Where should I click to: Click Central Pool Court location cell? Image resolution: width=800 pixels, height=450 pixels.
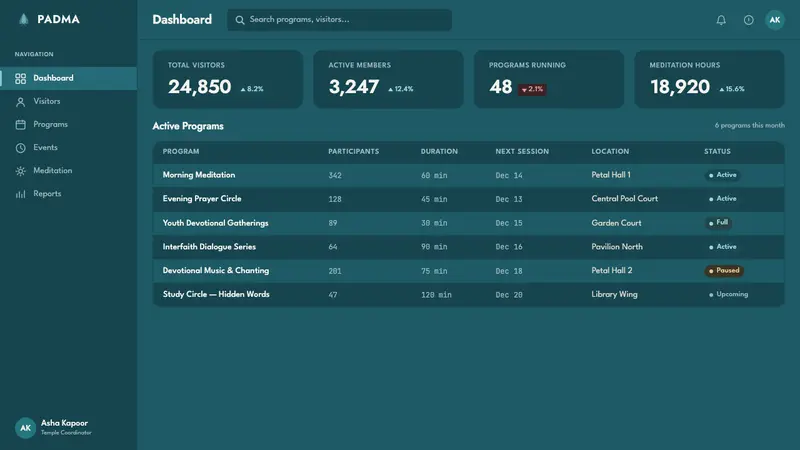tap(624, 198)
